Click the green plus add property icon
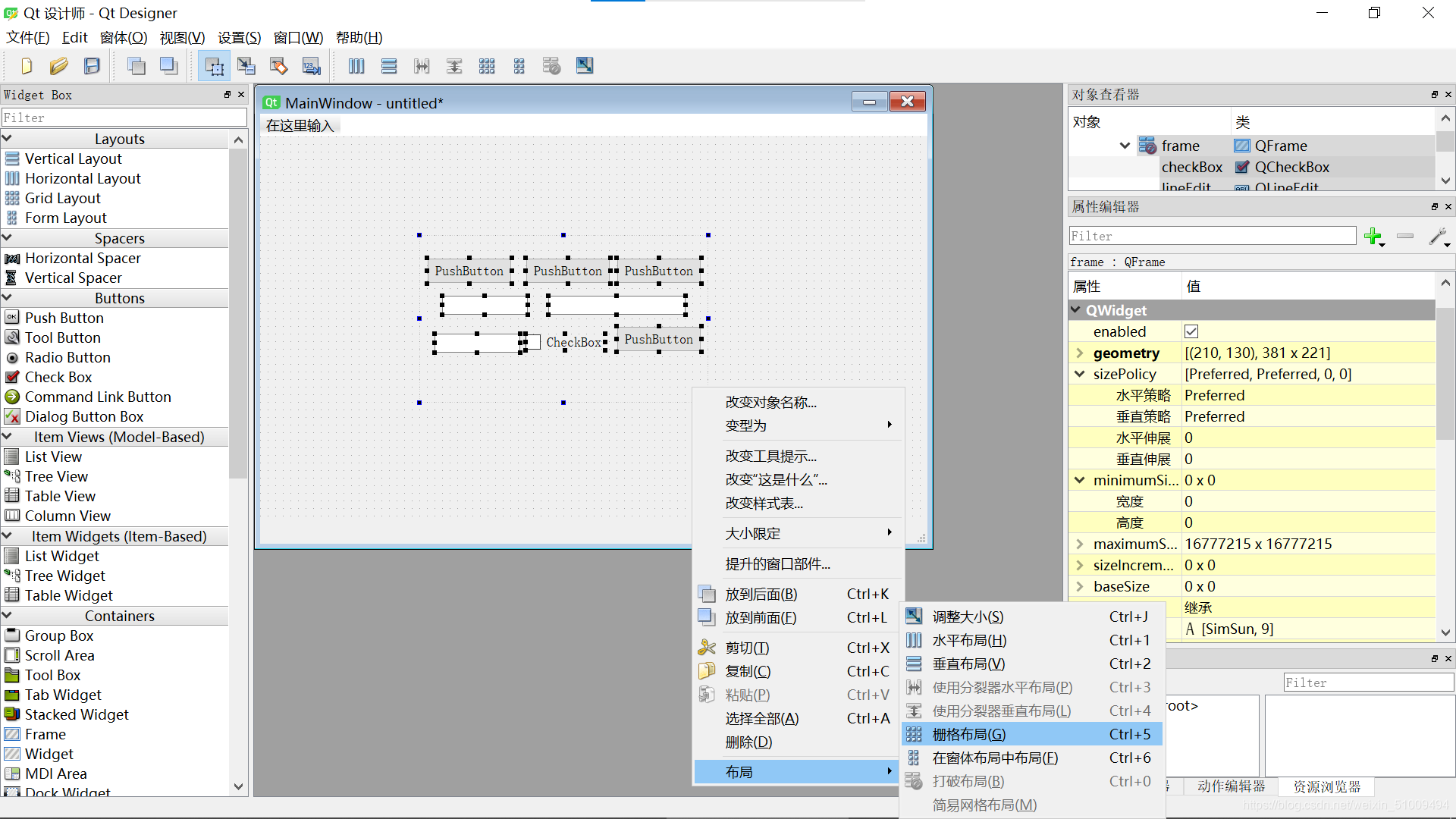Viewport: 1456px width, 819px height. (1374, 237)
